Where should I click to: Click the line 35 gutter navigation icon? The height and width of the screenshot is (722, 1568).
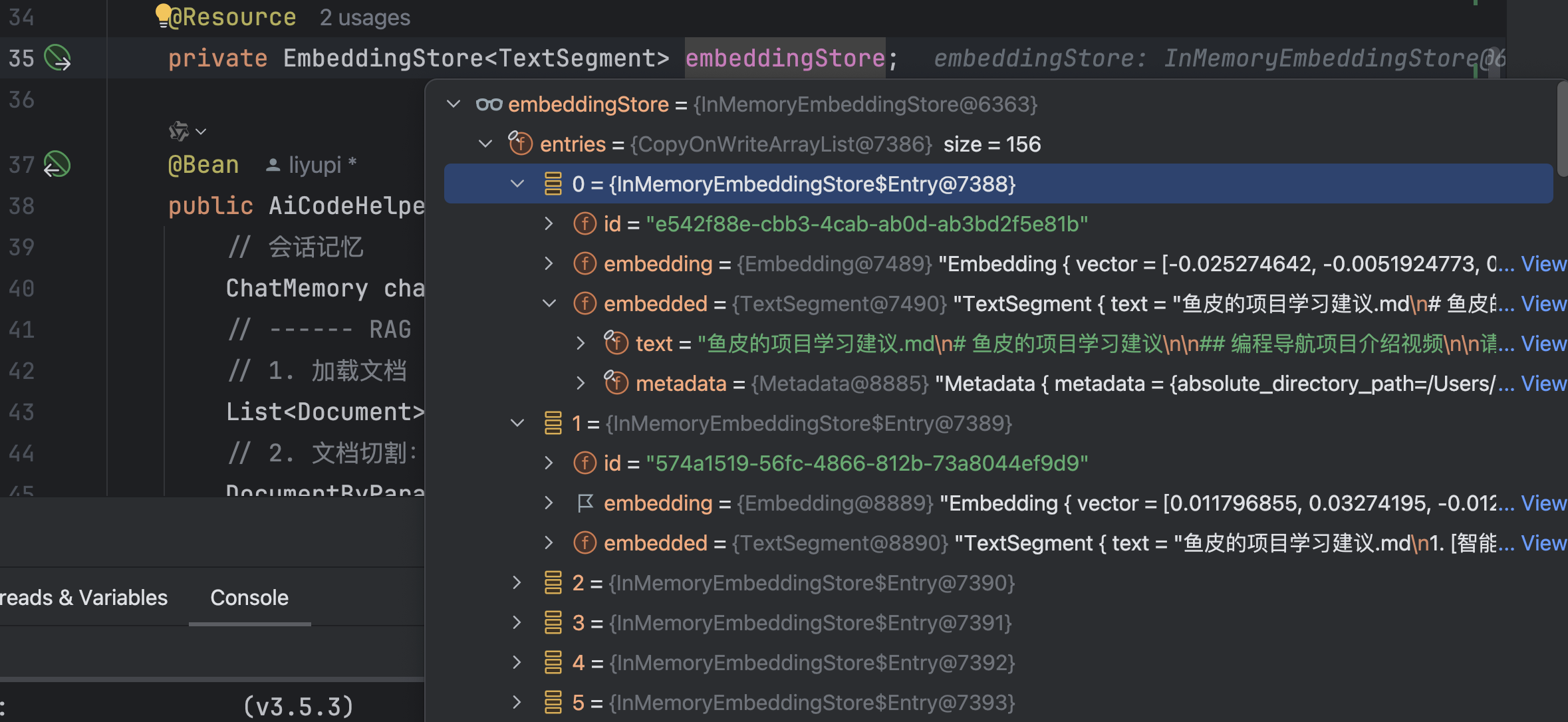click(x=57, y=59)
